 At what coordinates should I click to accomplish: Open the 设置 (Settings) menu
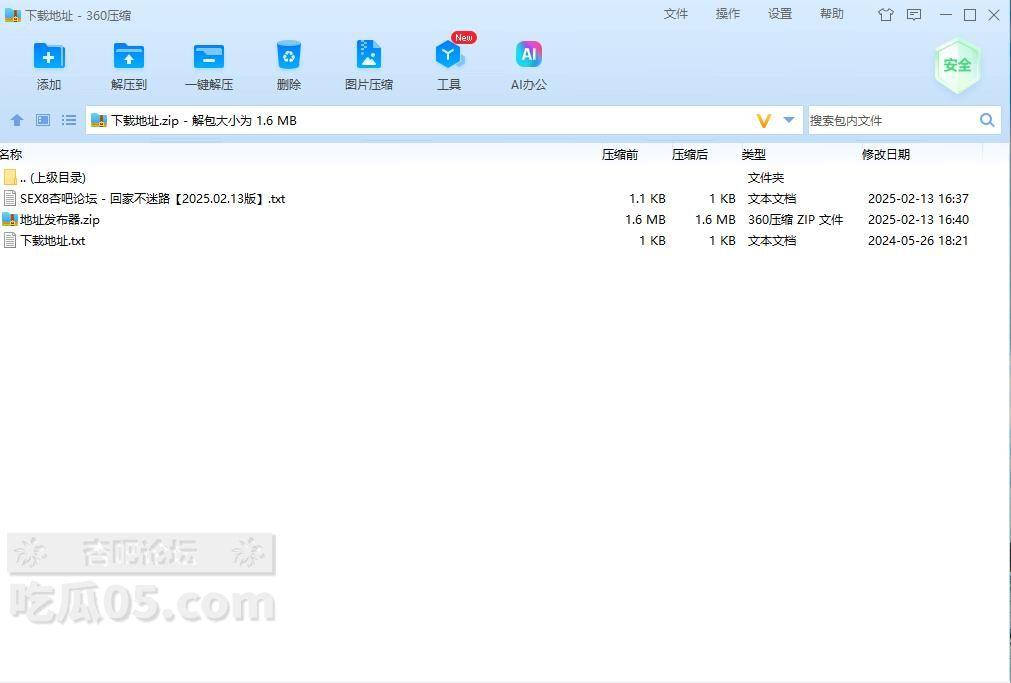780,14
